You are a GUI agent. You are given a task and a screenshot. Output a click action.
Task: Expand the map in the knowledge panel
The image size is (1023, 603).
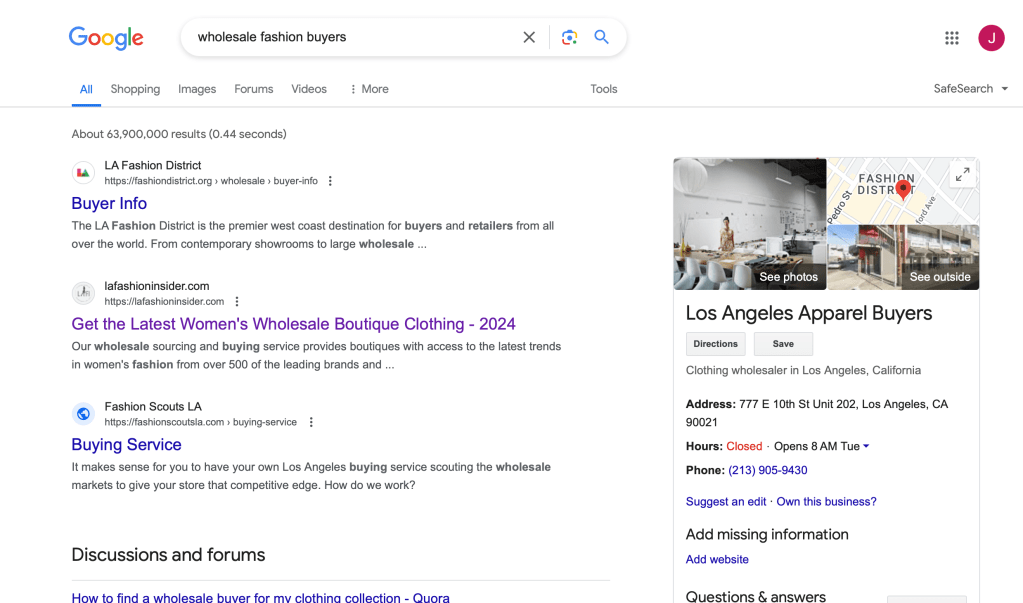pyautogui.click(x=962, y=174)
